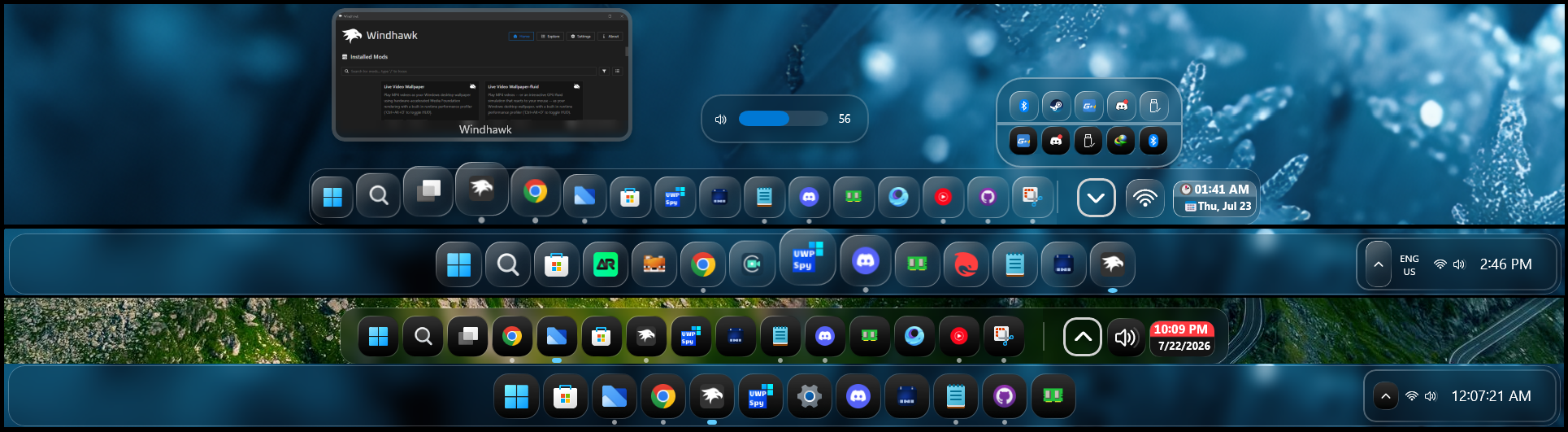This screenshot has height=432, width=1568.
Task: Click Start in the 12:07:21 AM taskbar
Action: pyautogui.click(x=516, y=396)
